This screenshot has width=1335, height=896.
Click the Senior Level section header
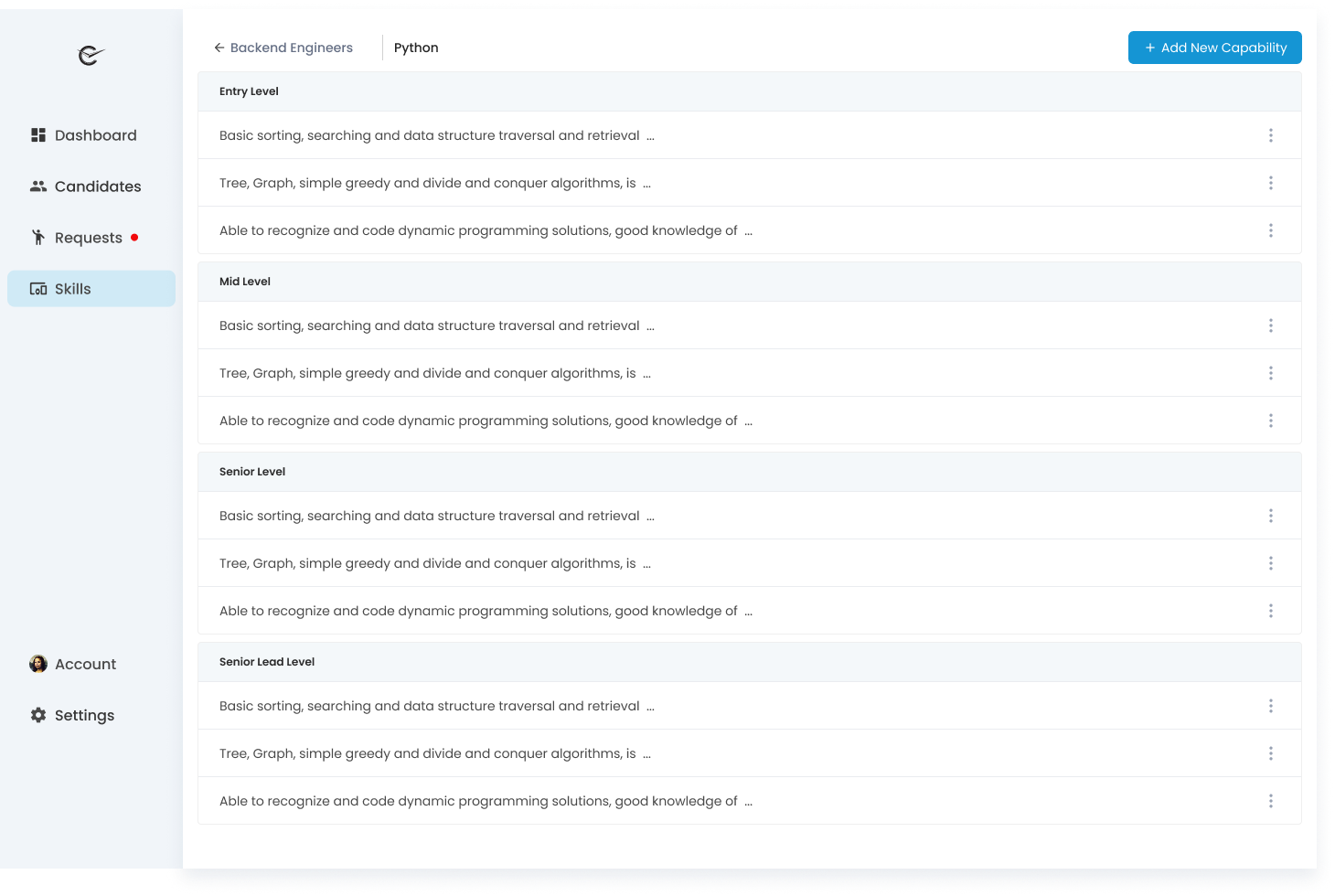click(252, 471)
